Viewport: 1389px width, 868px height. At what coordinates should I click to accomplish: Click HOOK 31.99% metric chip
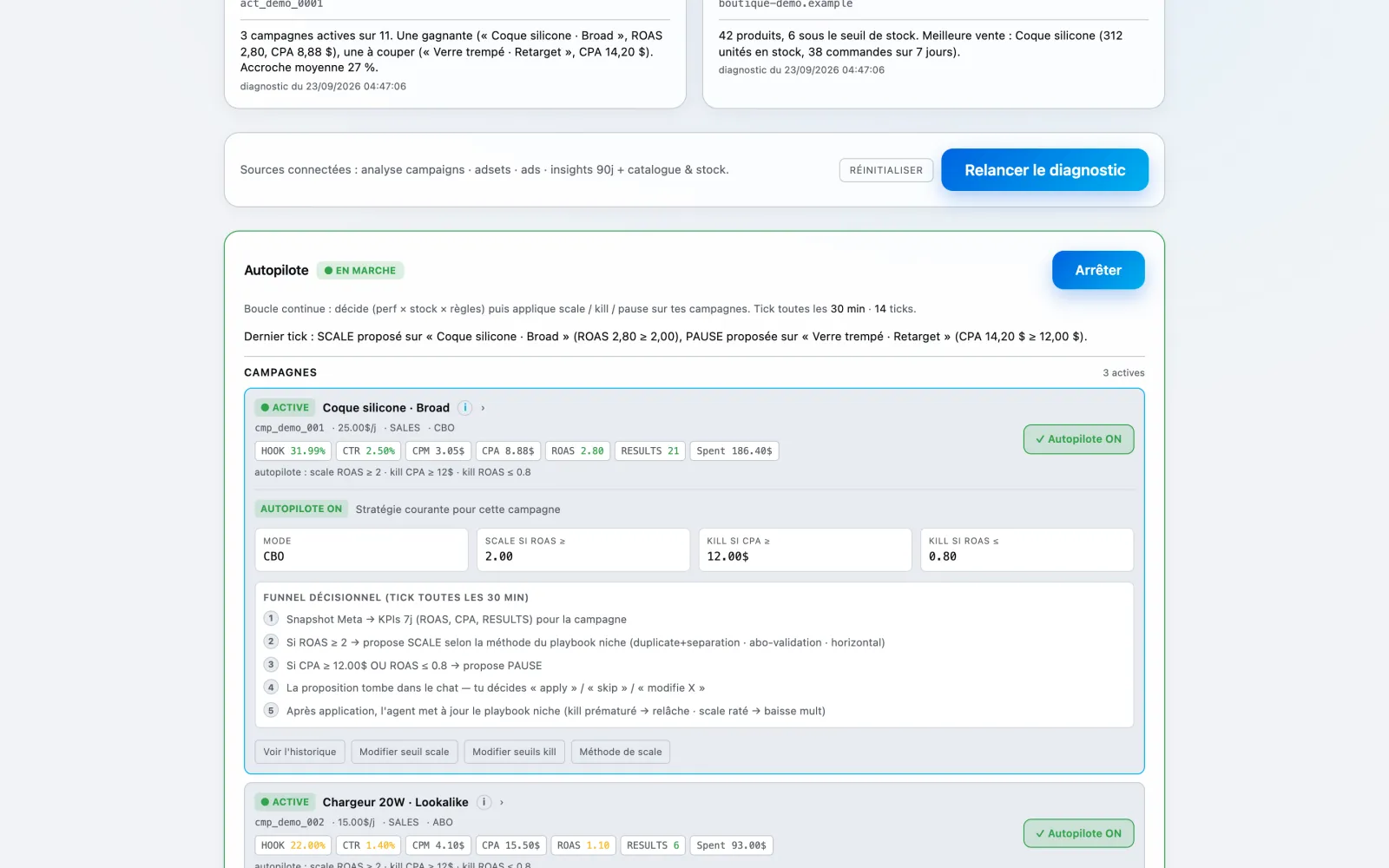(293, 451)
